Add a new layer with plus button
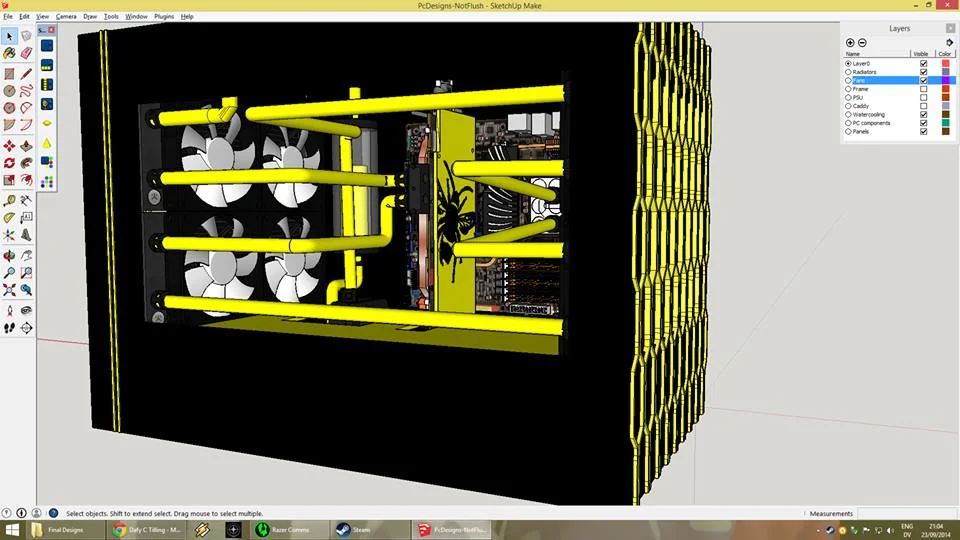960x540 pixels. pyautogui.click(x=850, y=43)
